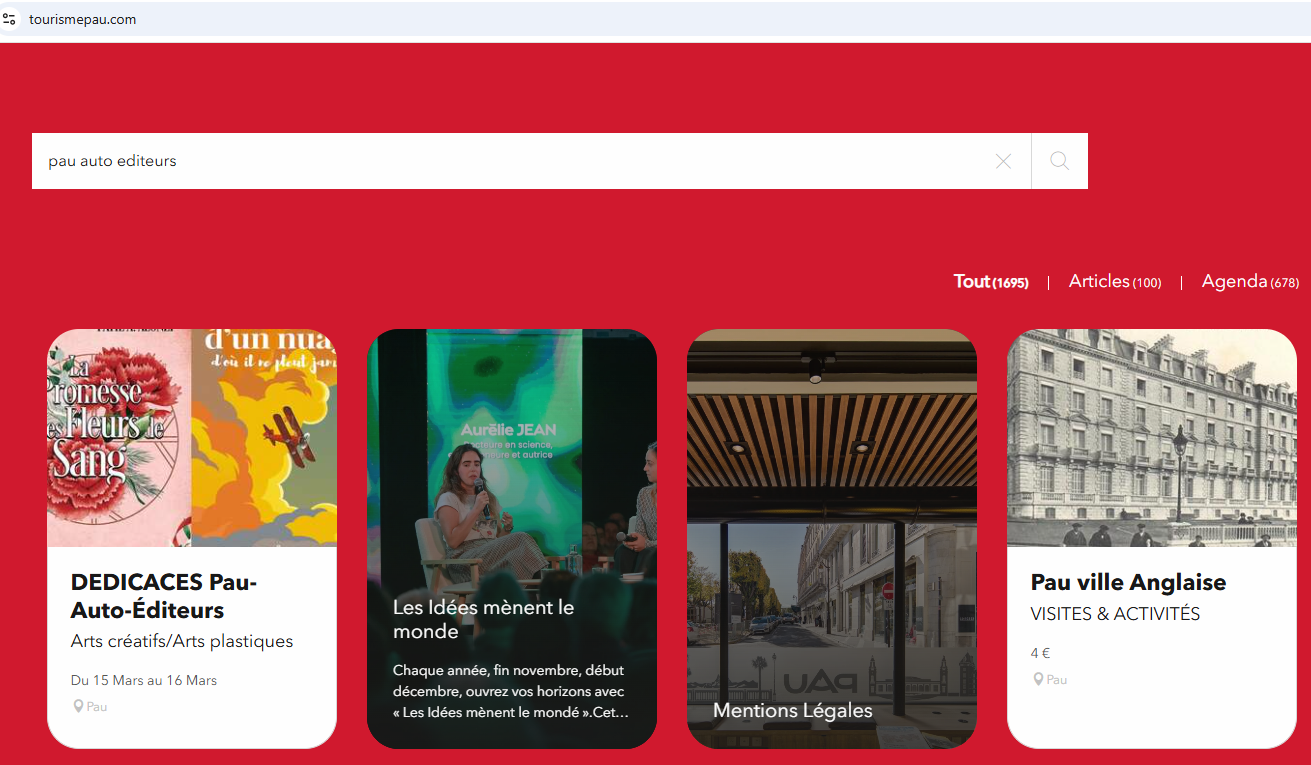Click the 'VISITES & ACTIVITÉS' category label
1311x765 pixels.
coord(1115,614)
